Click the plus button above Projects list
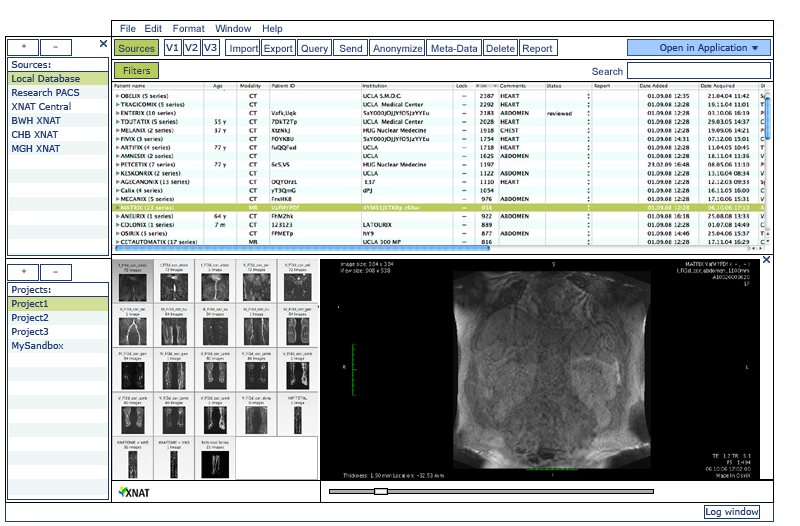800x526 pixels. tap(24, 272)
